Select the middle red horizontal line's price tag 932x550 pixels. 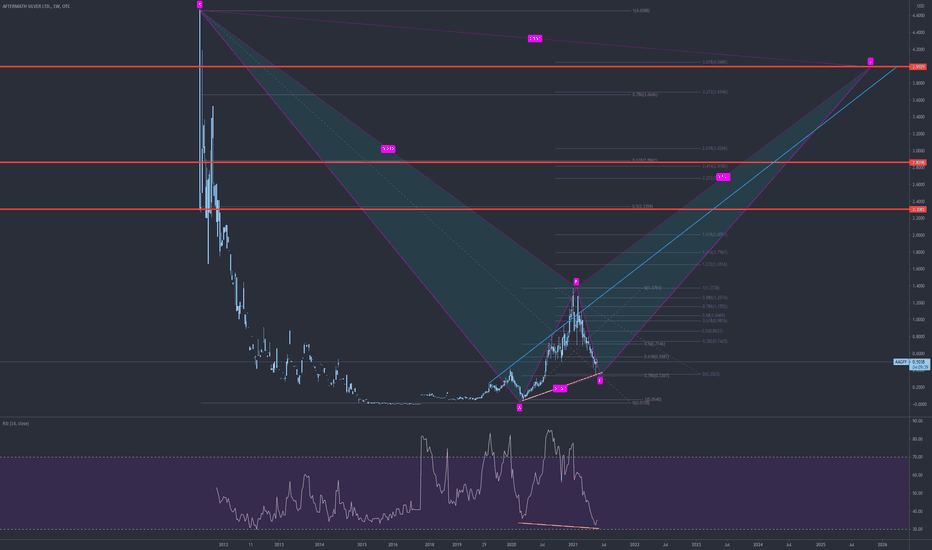pos(918,162)
